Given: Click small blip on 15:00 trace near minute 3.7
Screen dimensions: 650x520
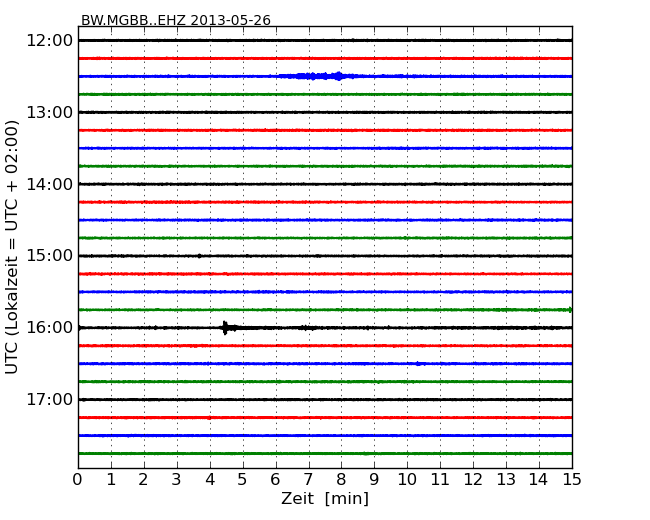Looking at the screenshot, I should 199,256.
